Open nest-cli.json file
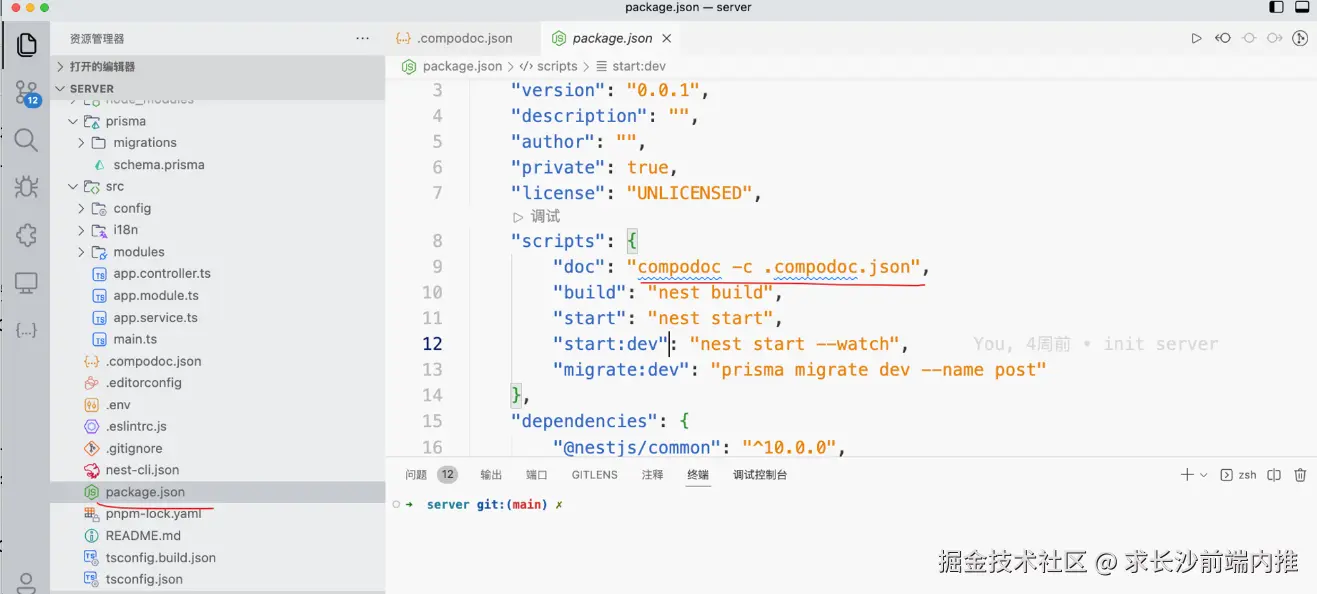Image resolution: width=1317 pixels, height=594 pixels. click(143, 470)
